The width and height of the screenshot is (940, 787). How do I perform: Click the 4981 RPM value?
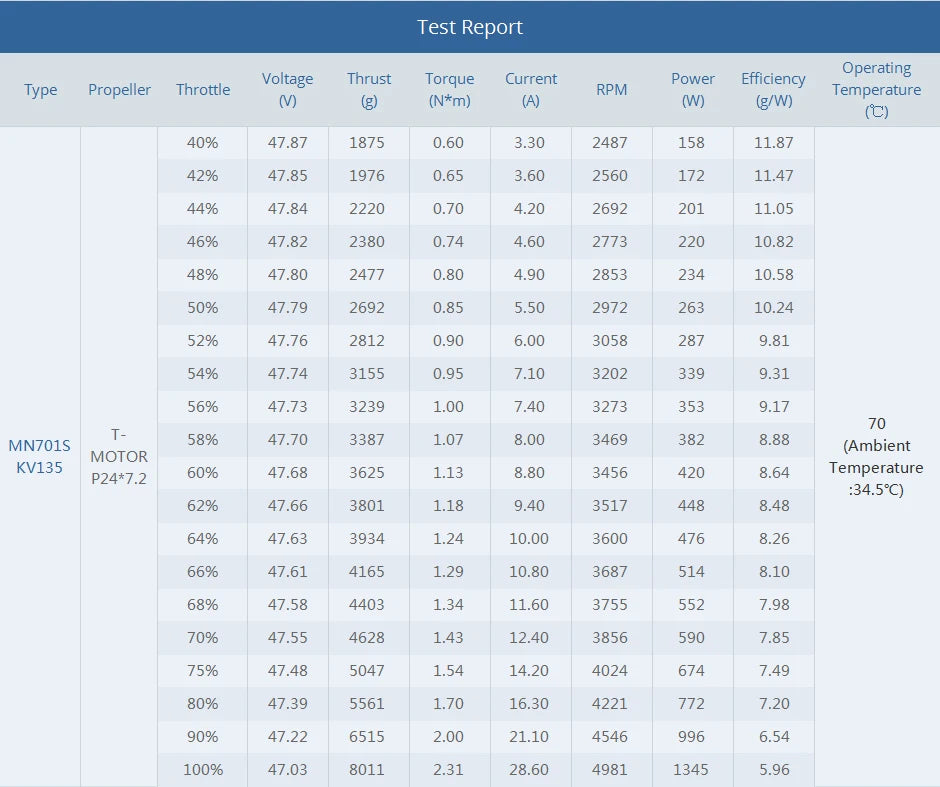click(610, 770)
